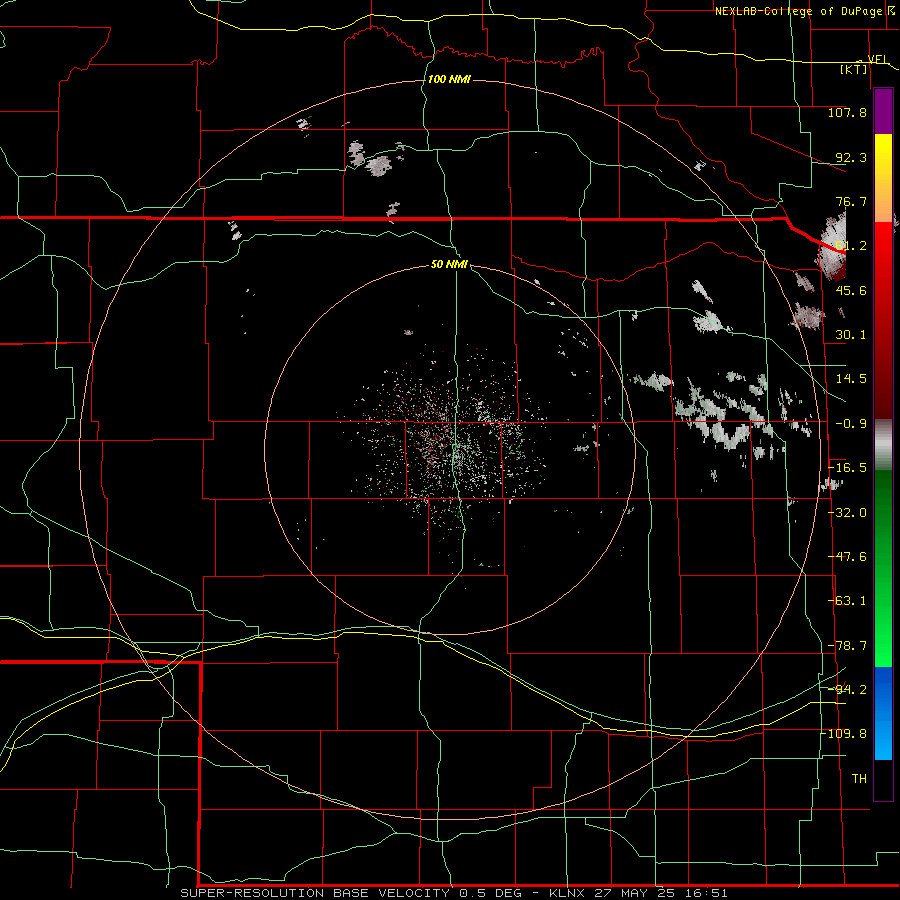Select the 92.3 velocity scale value
The width and height of the screenshot is (900, 900).
coord(851,157)
